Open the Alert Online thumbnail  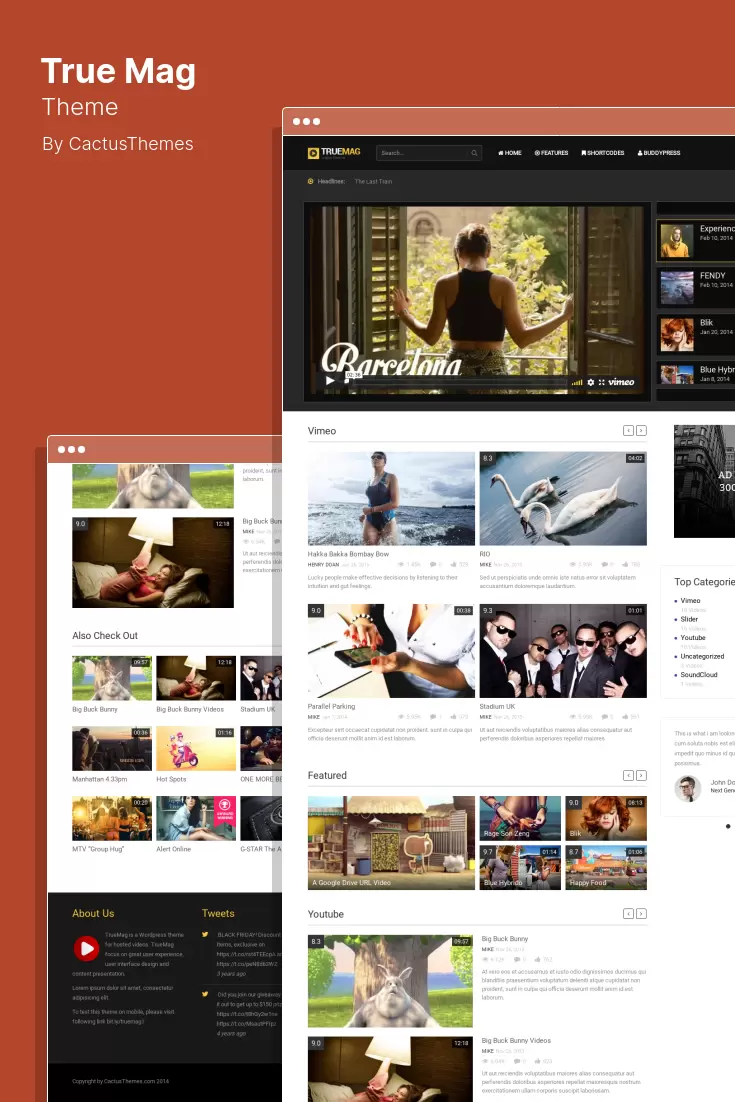coord(196,818)
